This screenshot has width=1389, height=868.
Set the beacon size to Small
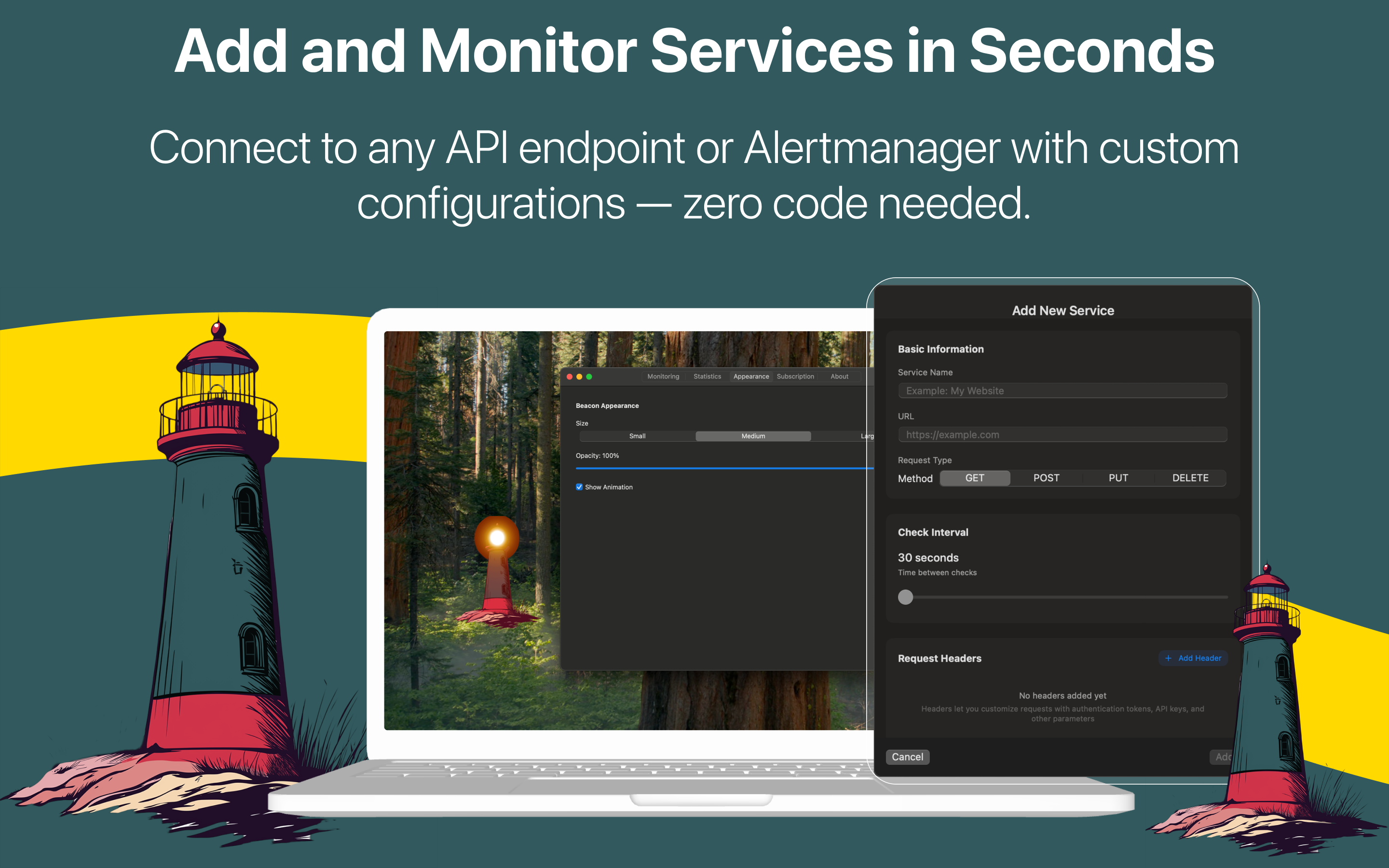637,436
